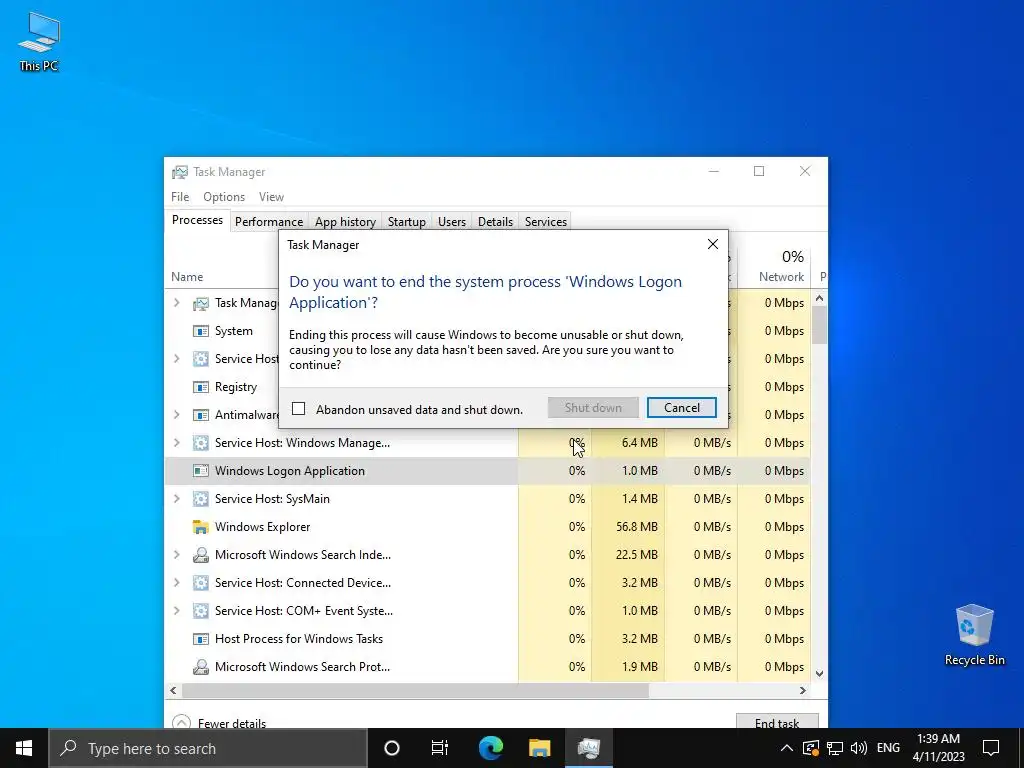Switch to the Services tab

tap(545, 221)
